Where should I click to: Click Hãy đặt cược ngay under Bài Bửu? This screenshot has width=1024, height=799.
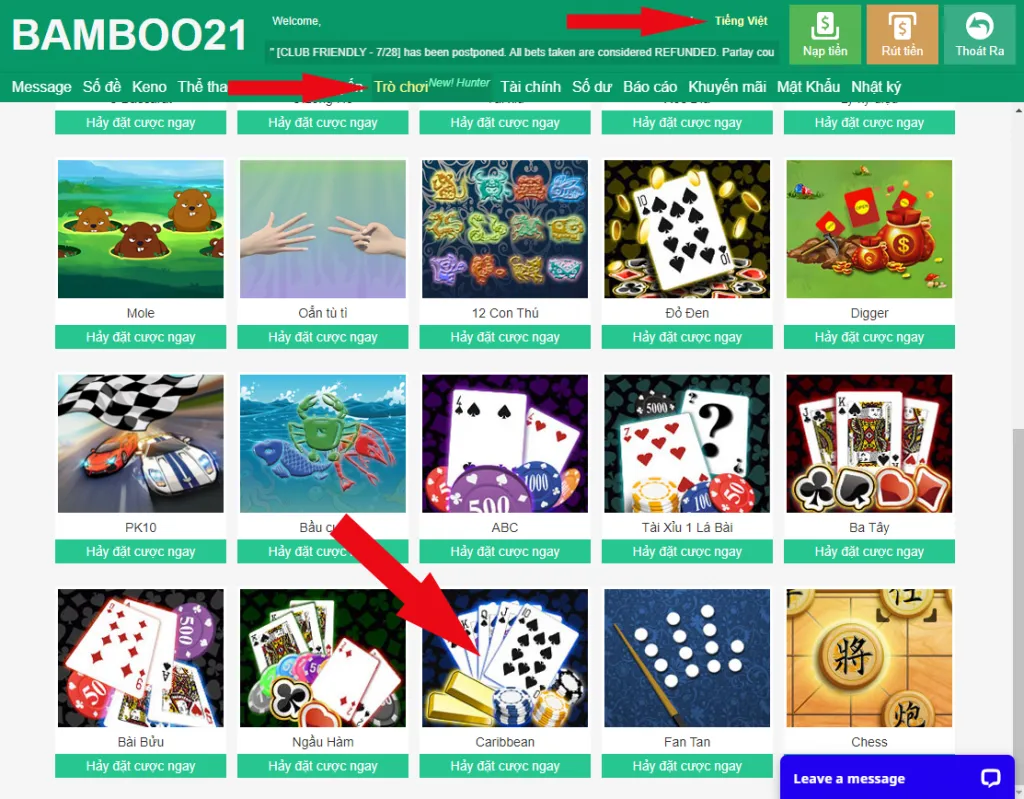click(x=140, y=766)
